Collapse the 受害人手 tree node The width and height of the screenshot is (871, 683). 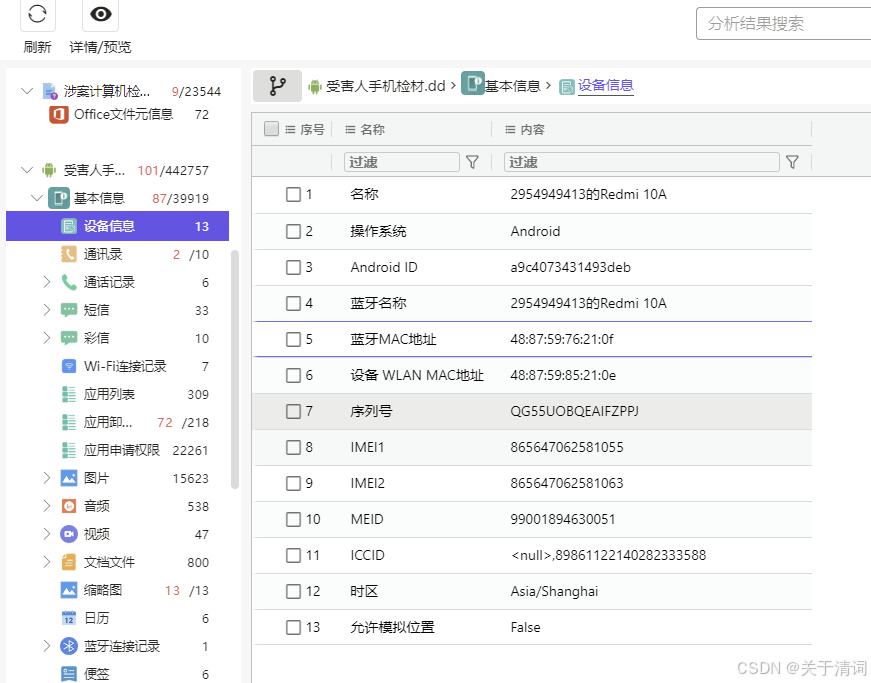click(27, 169)
